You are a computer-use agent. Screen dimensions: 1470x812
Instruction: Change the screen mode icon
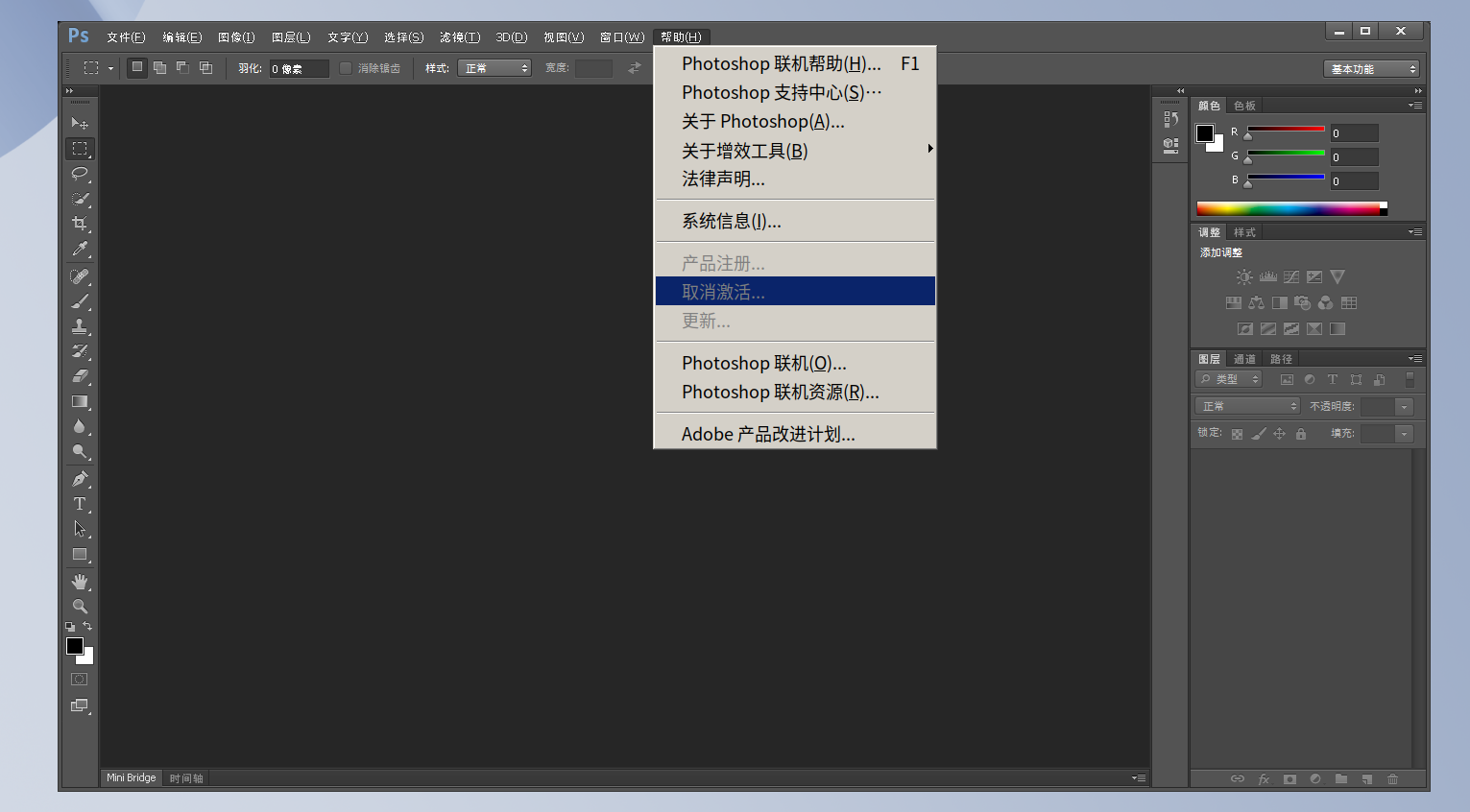pyautogui.click(x=80, y=705)
